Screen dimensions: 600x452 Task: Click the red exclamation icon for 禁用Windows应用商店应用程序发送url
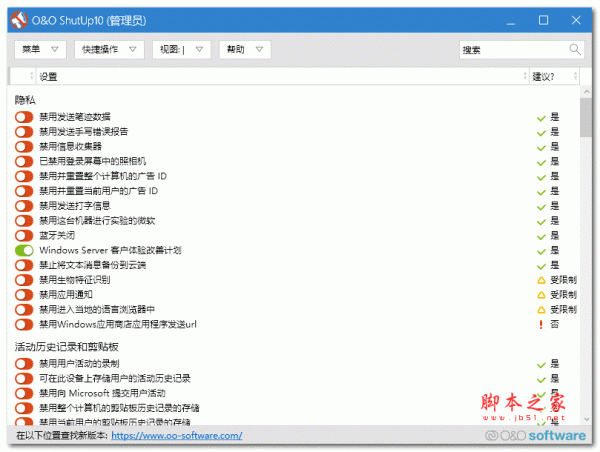[541, 325]
